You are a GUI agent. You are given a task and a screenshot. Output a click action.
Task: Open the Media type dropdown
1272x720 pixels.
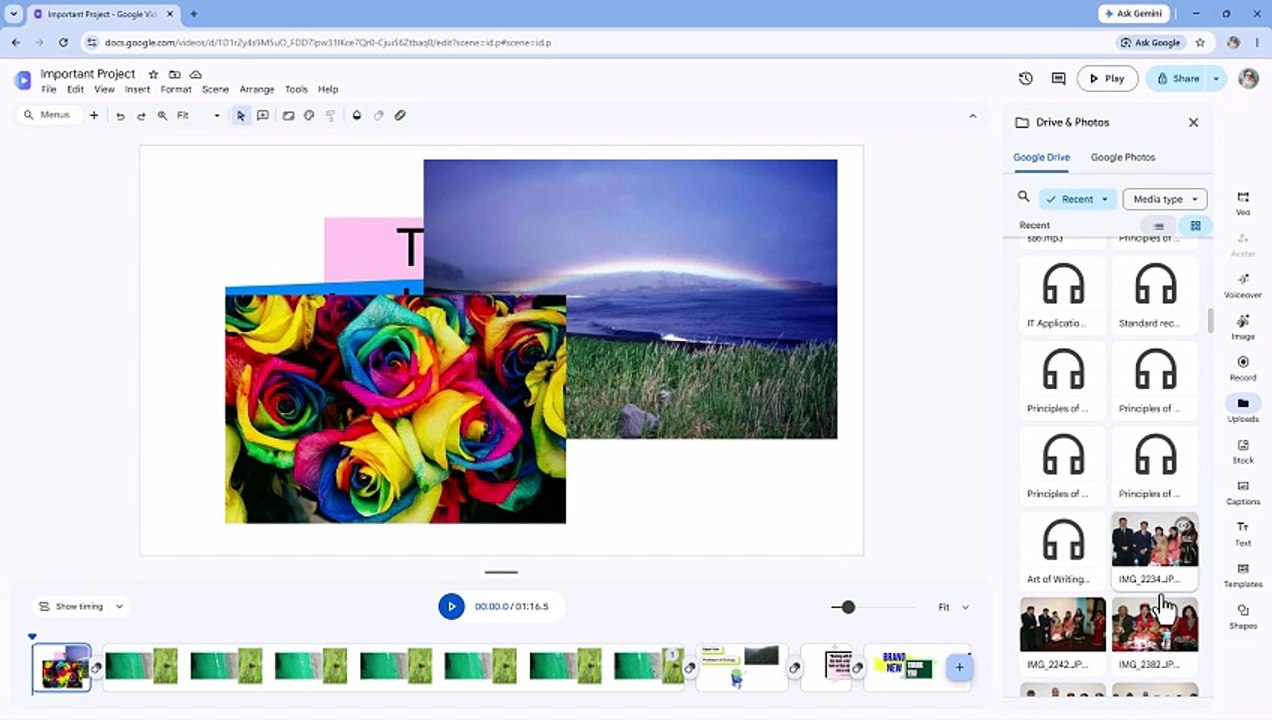(1165, 199)
